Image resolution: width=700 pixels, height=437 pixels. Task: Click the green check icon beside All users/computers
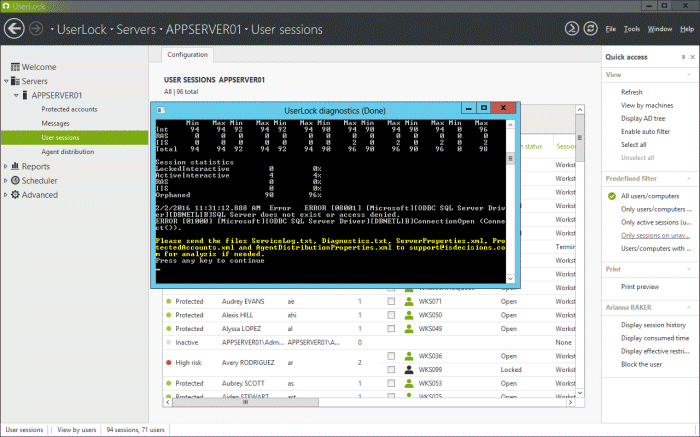(612, 196)
